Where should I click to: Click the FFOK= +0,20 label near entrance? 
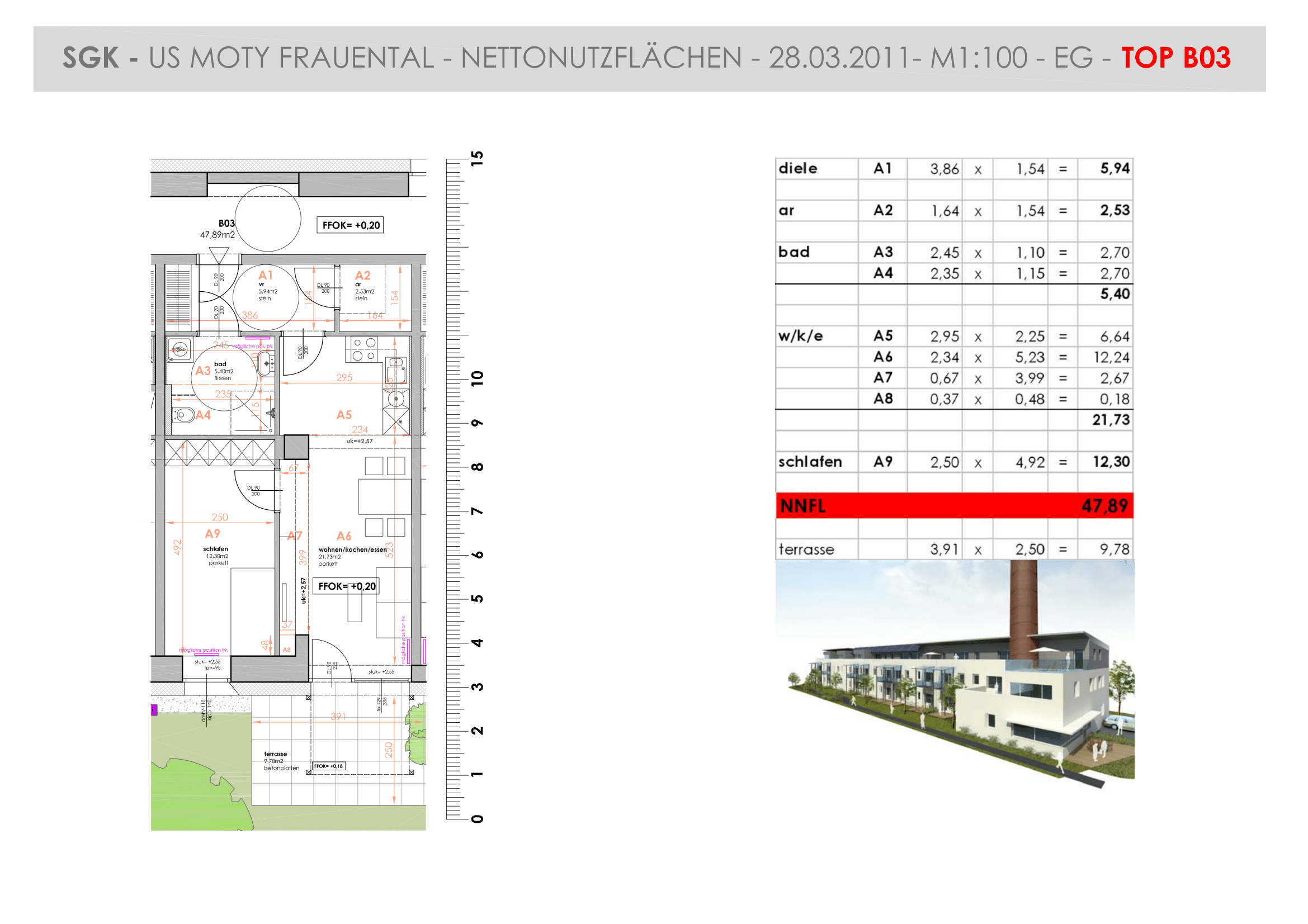(x=351, y=225)
